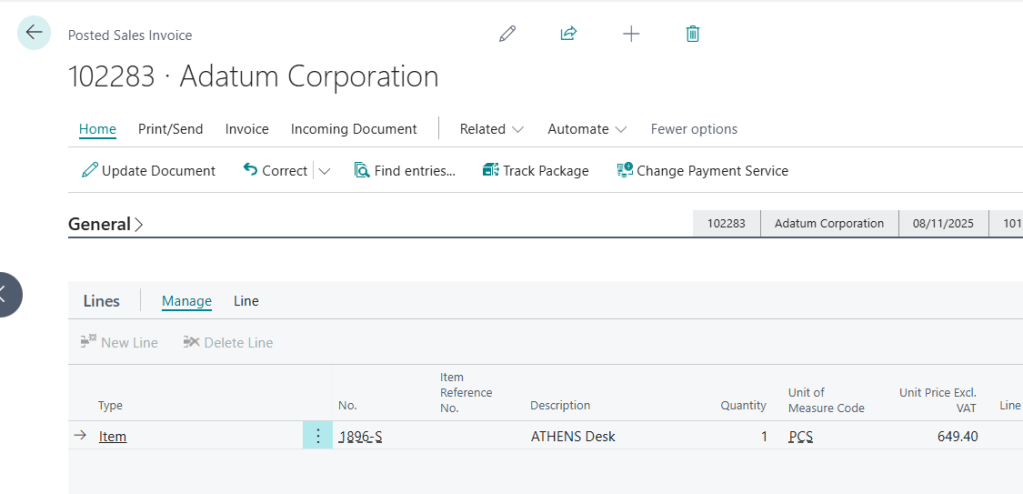Click the share icon at top

[x=568, y=34]
